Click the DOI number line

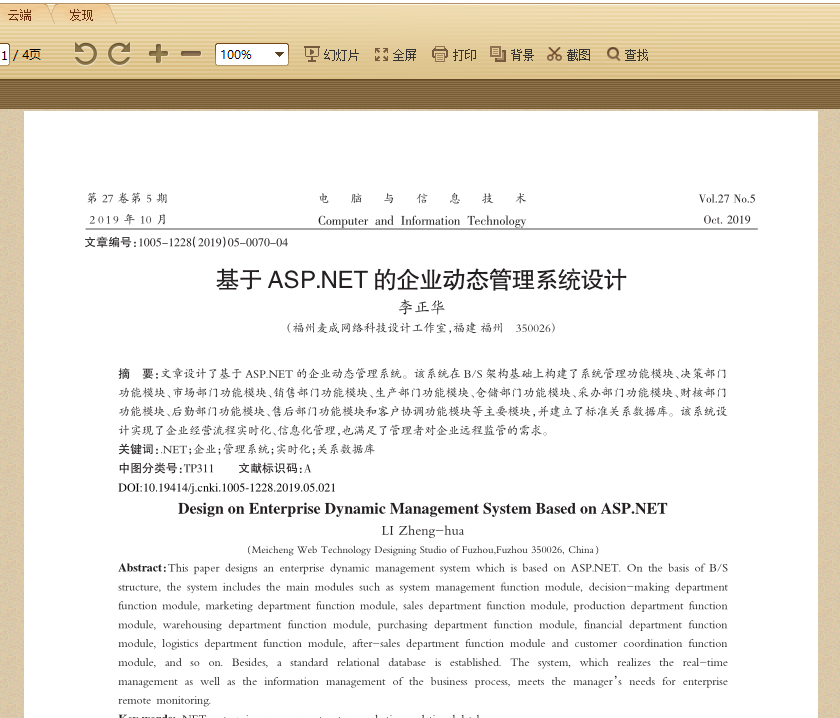[227, 487]
